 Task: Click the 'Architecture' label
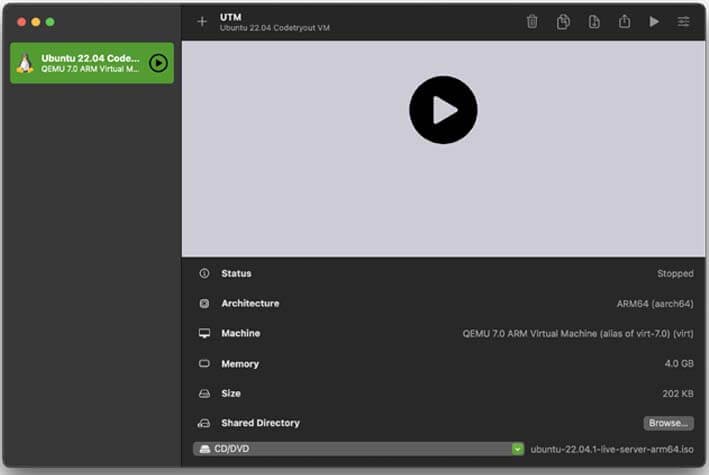coord(250,304)
